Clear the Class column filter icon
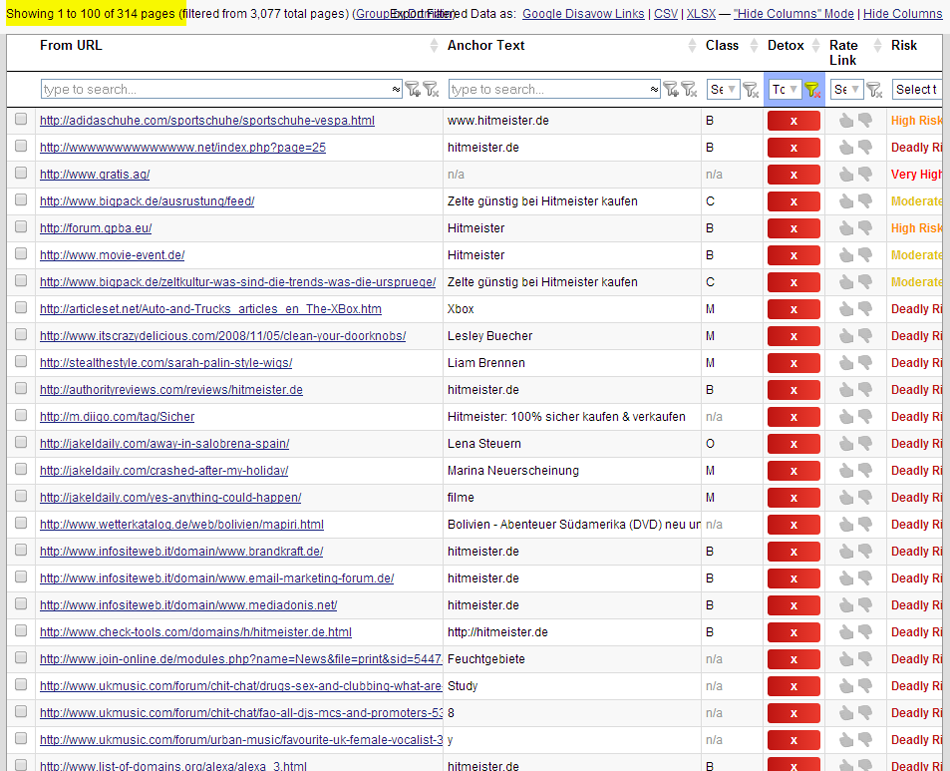 click(751, 90)
